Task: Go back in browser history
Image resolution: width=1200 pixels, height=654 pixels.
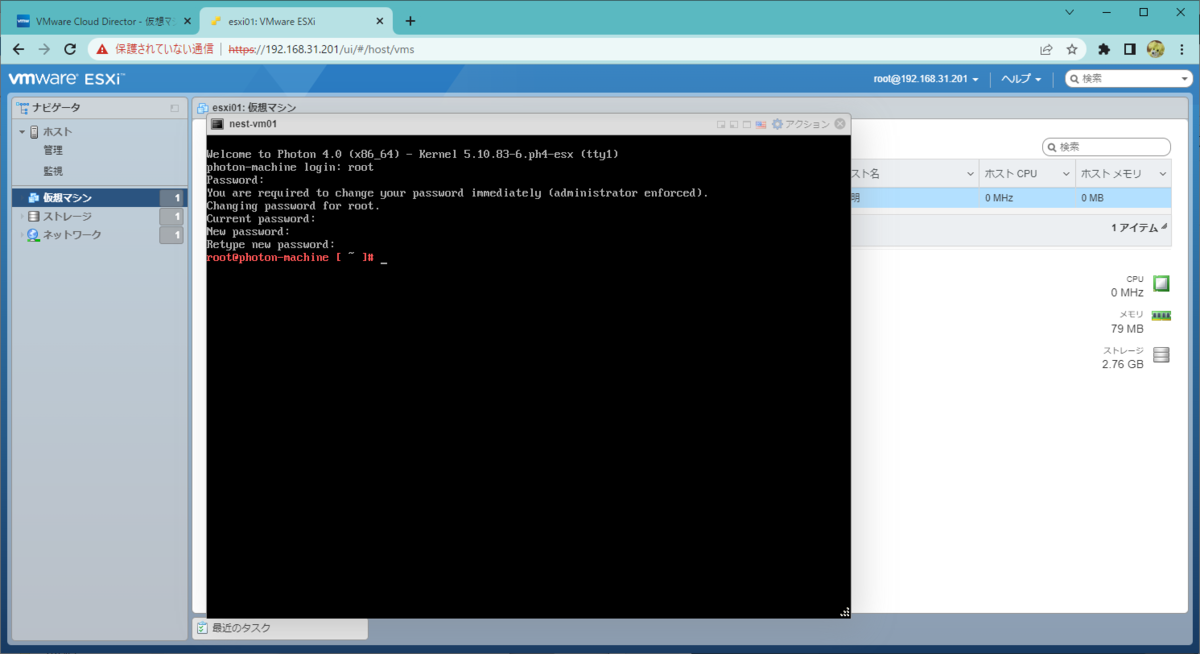Action: 17,48
